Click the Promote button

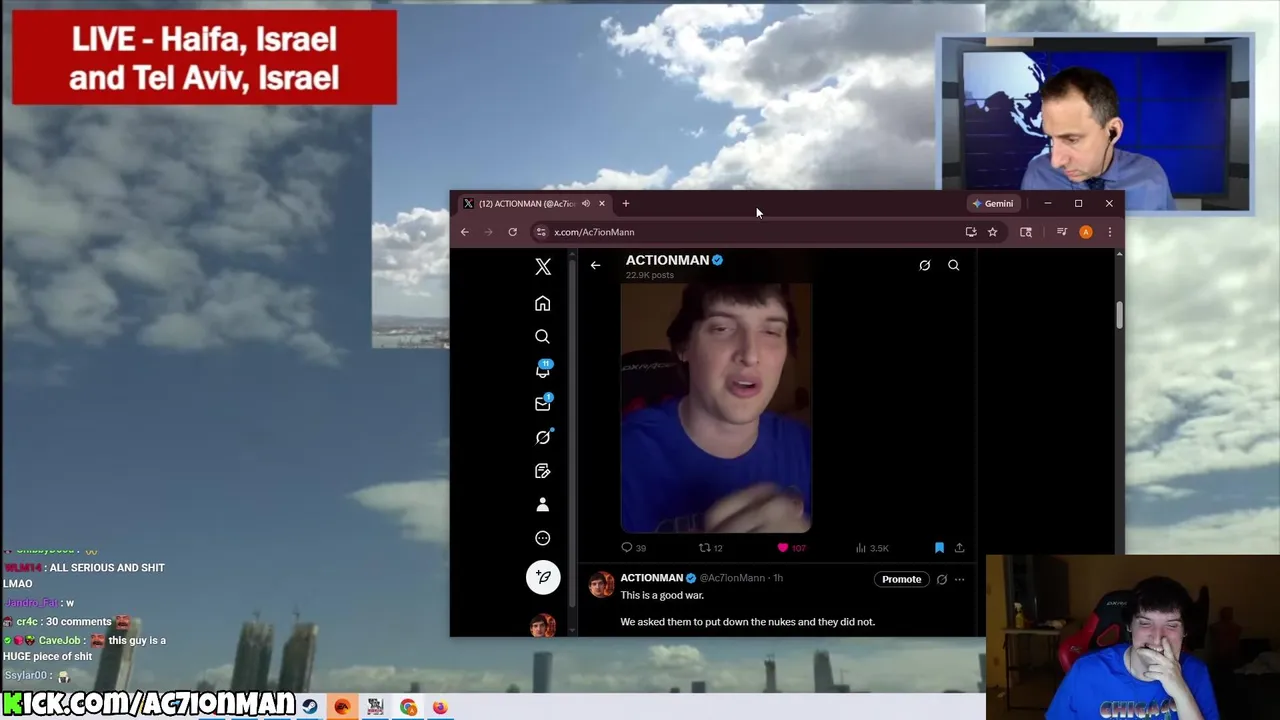[x=901, y=579]
